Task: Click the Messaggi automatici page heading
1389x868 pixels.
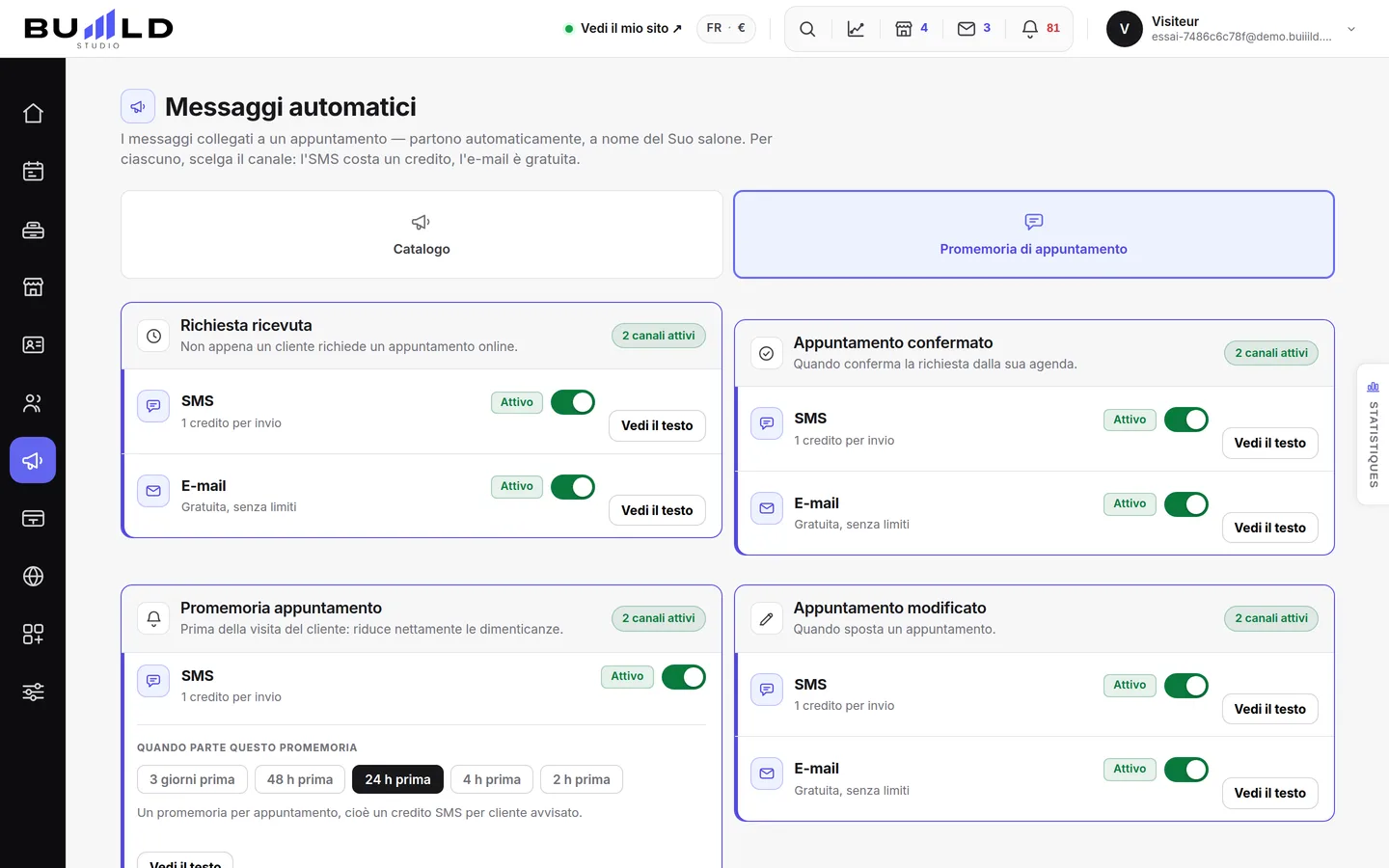Action: pyautogui.click(x=290, y=106)
